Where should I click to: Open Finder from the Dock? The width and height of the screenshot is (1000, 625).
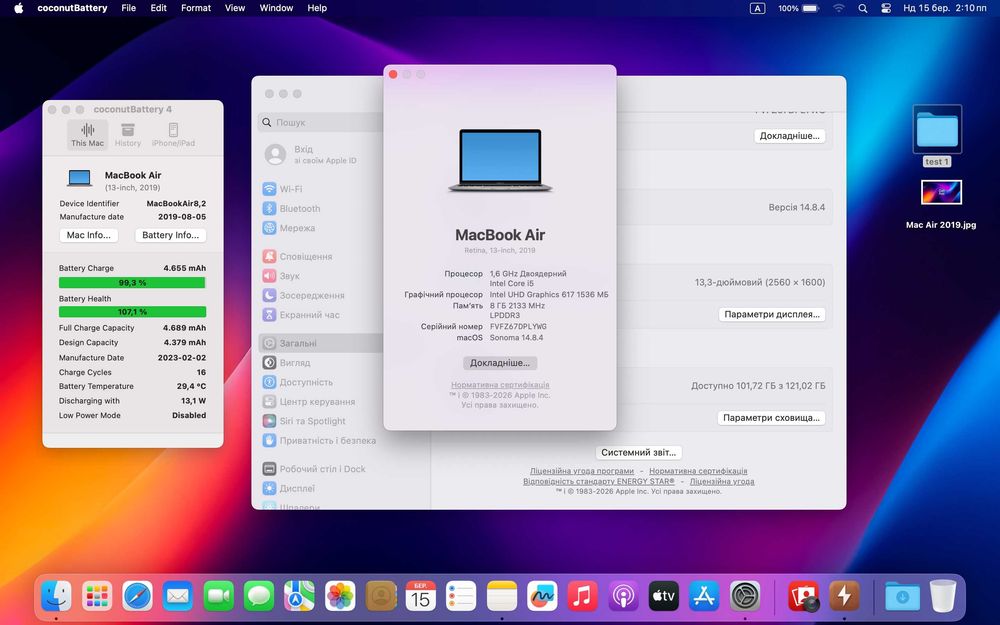pos(56,596)
